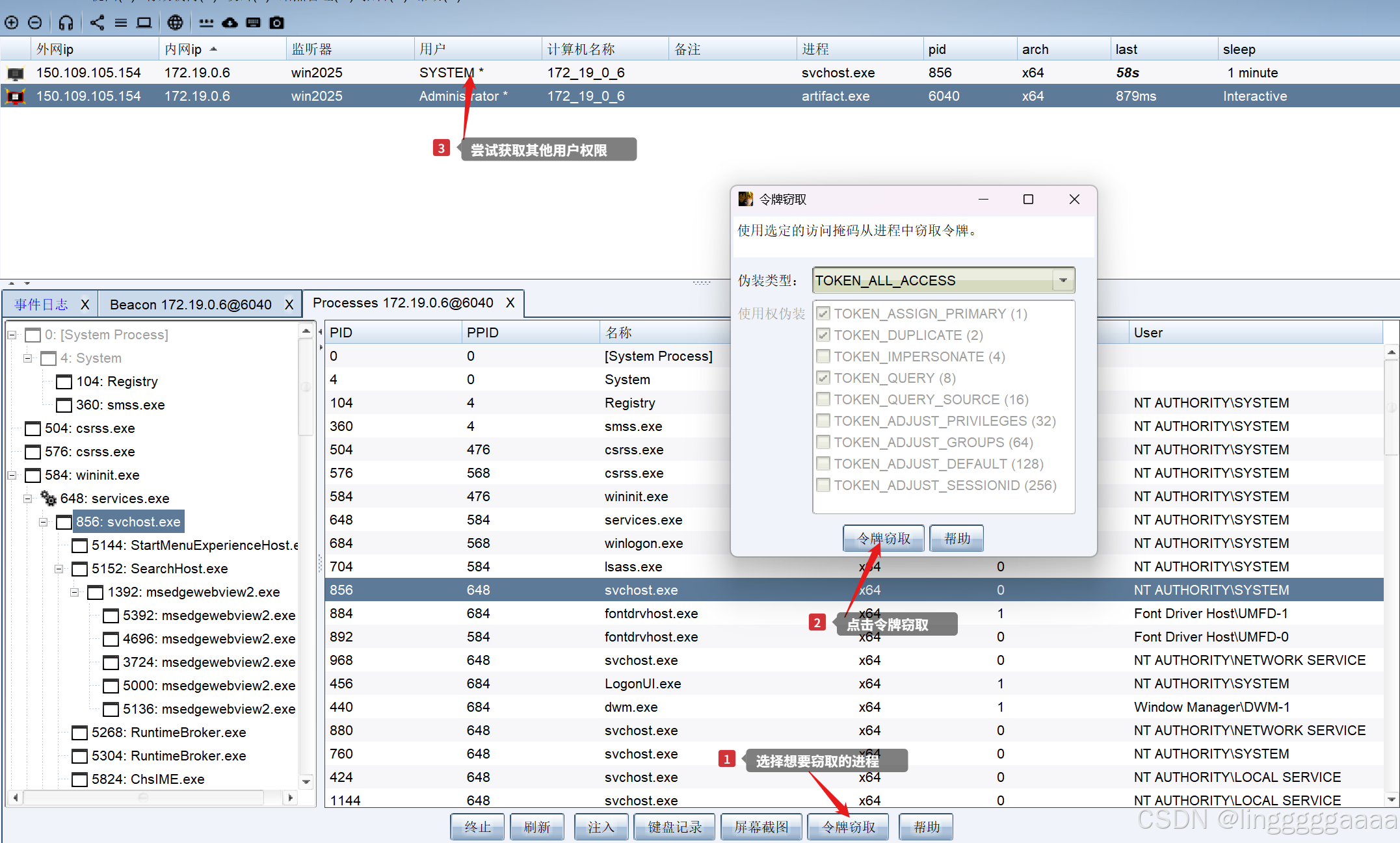Select the lsass.exe process row
1400x843 pixels.
(x=633, y=567)
